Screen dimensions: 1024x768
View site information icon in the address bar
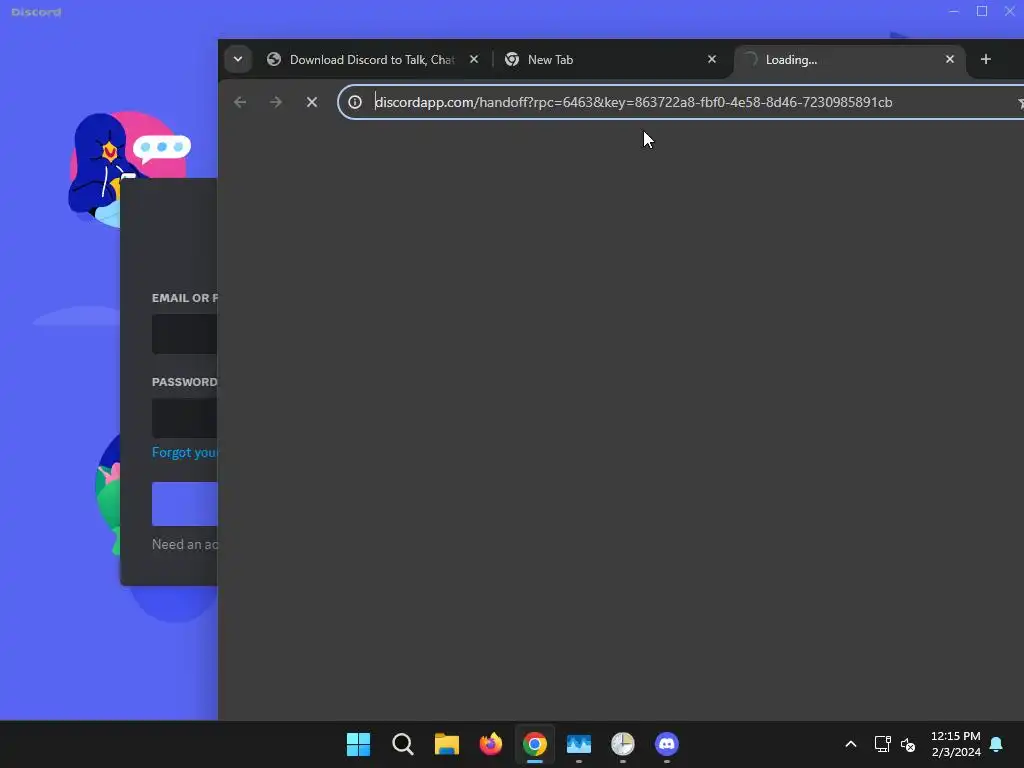pyautogui.click(x=355, y=102)
